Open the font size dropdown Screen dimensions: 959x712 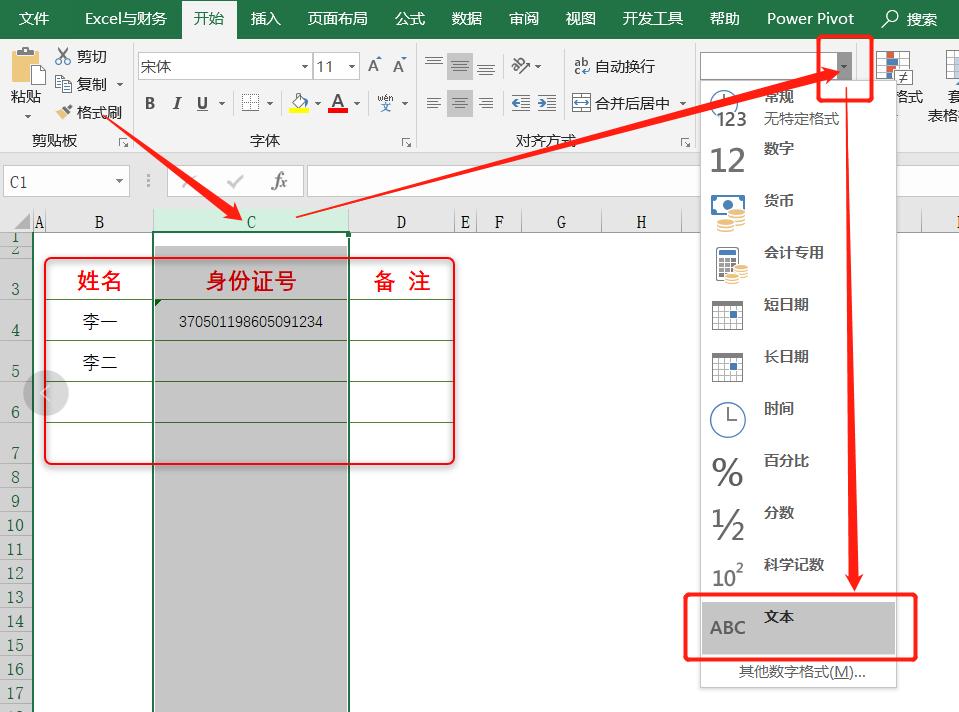351,65
